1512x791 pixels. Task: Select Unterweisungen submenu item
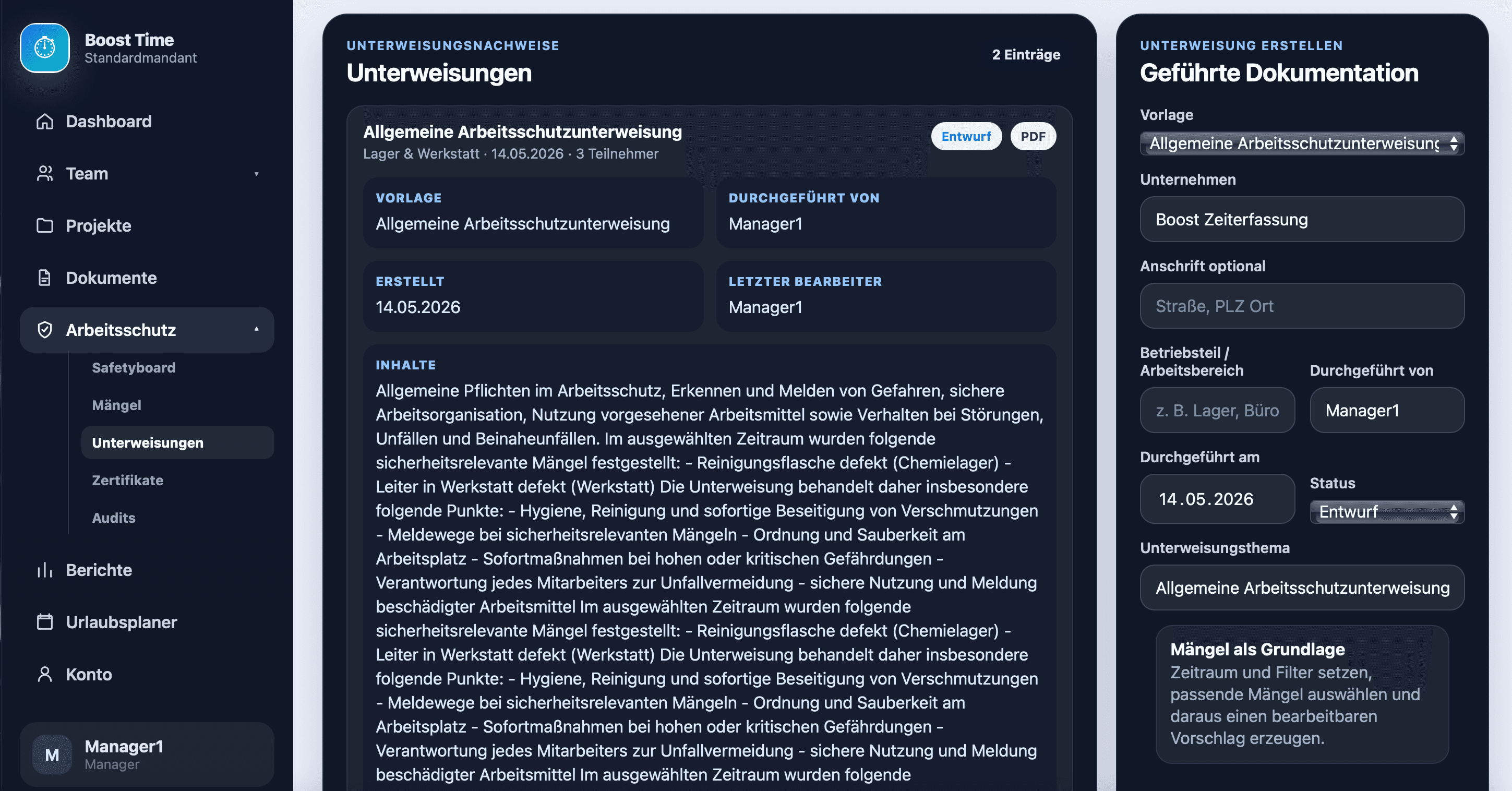pyautogui.click(x=177, y=443)
